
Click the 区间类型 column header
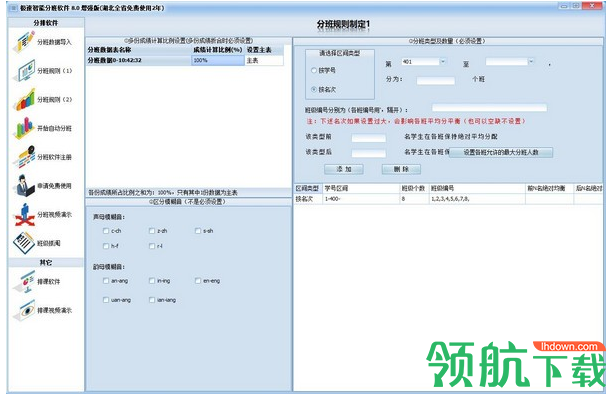coord(308,188)
